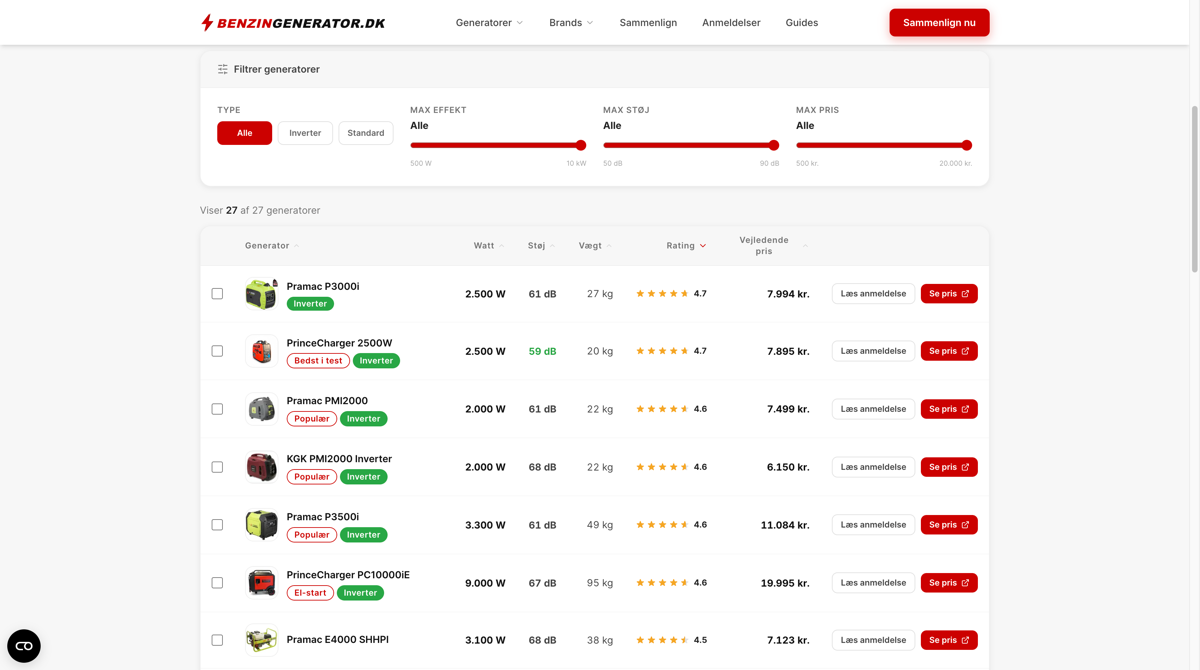This screenshot has height=670, width=1200.
Task: Click the Pramac P3000i product thumbnail
Action: [261, 294]
